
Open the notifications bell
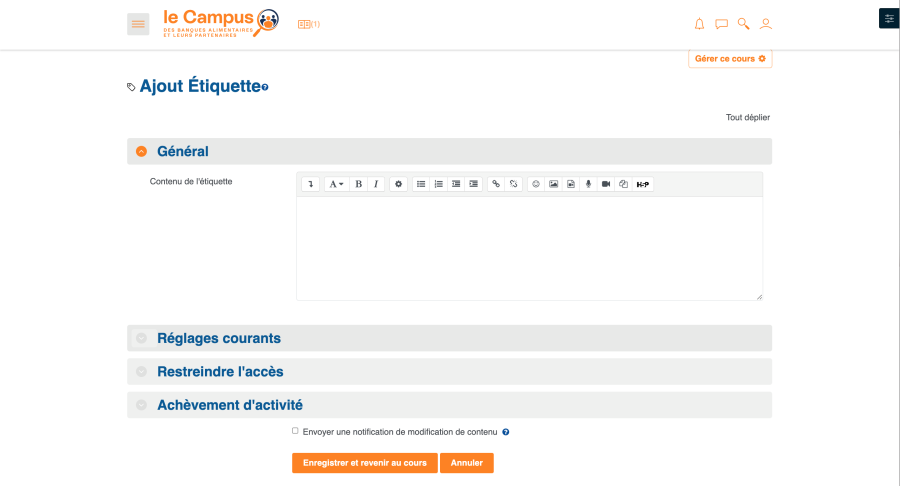point(699,24)
